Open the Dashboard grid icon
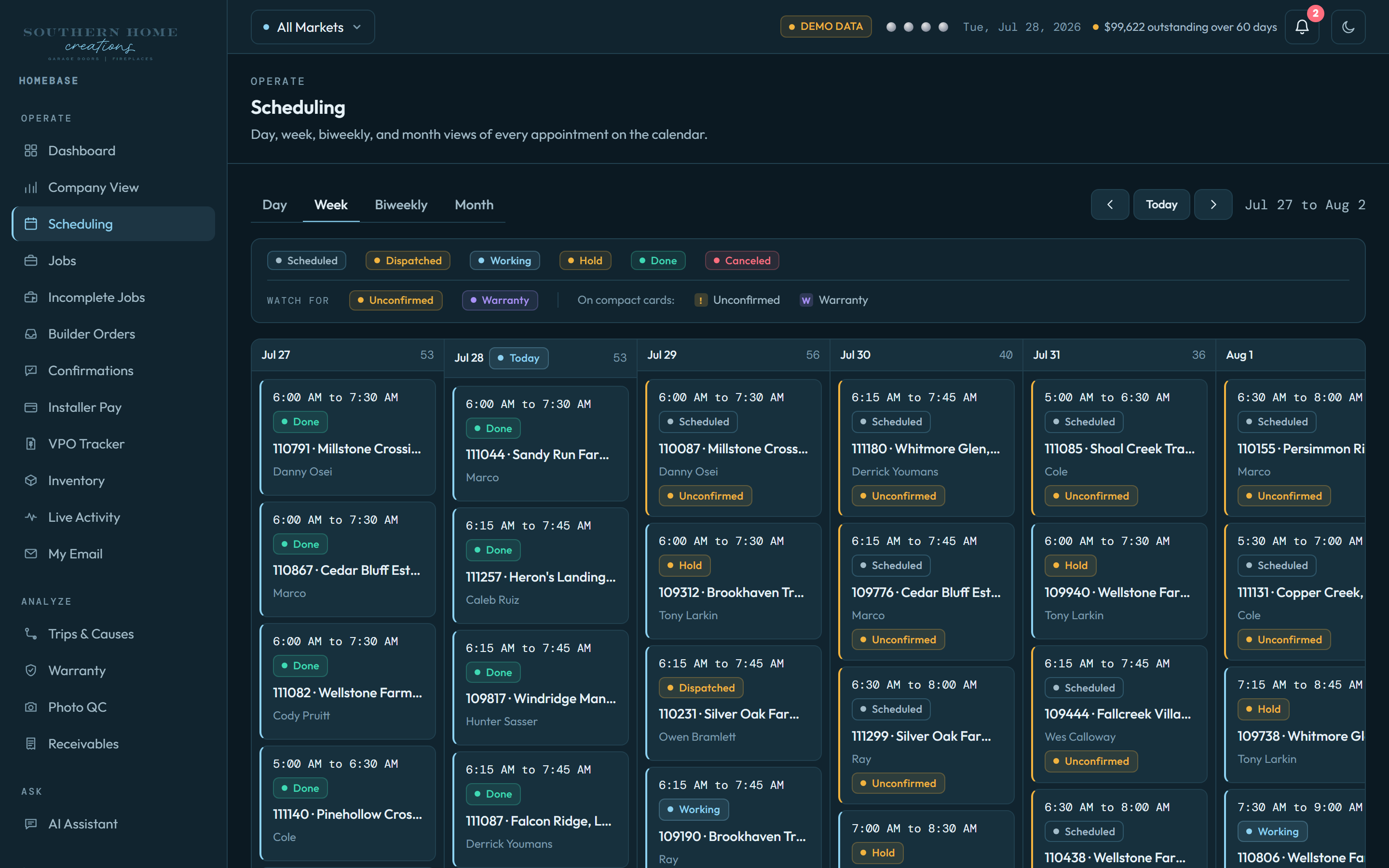 [31, 150]
